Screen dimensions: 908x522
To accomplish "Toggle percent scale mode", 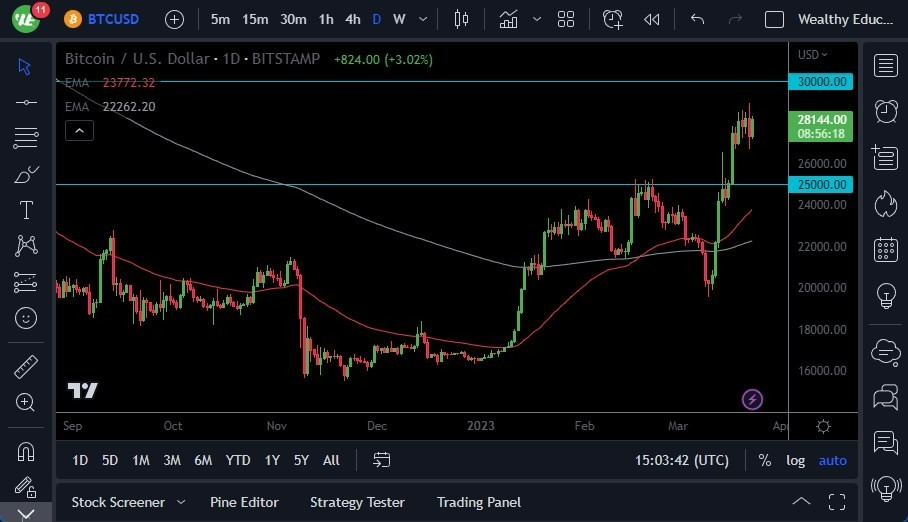I will point(764,461).
